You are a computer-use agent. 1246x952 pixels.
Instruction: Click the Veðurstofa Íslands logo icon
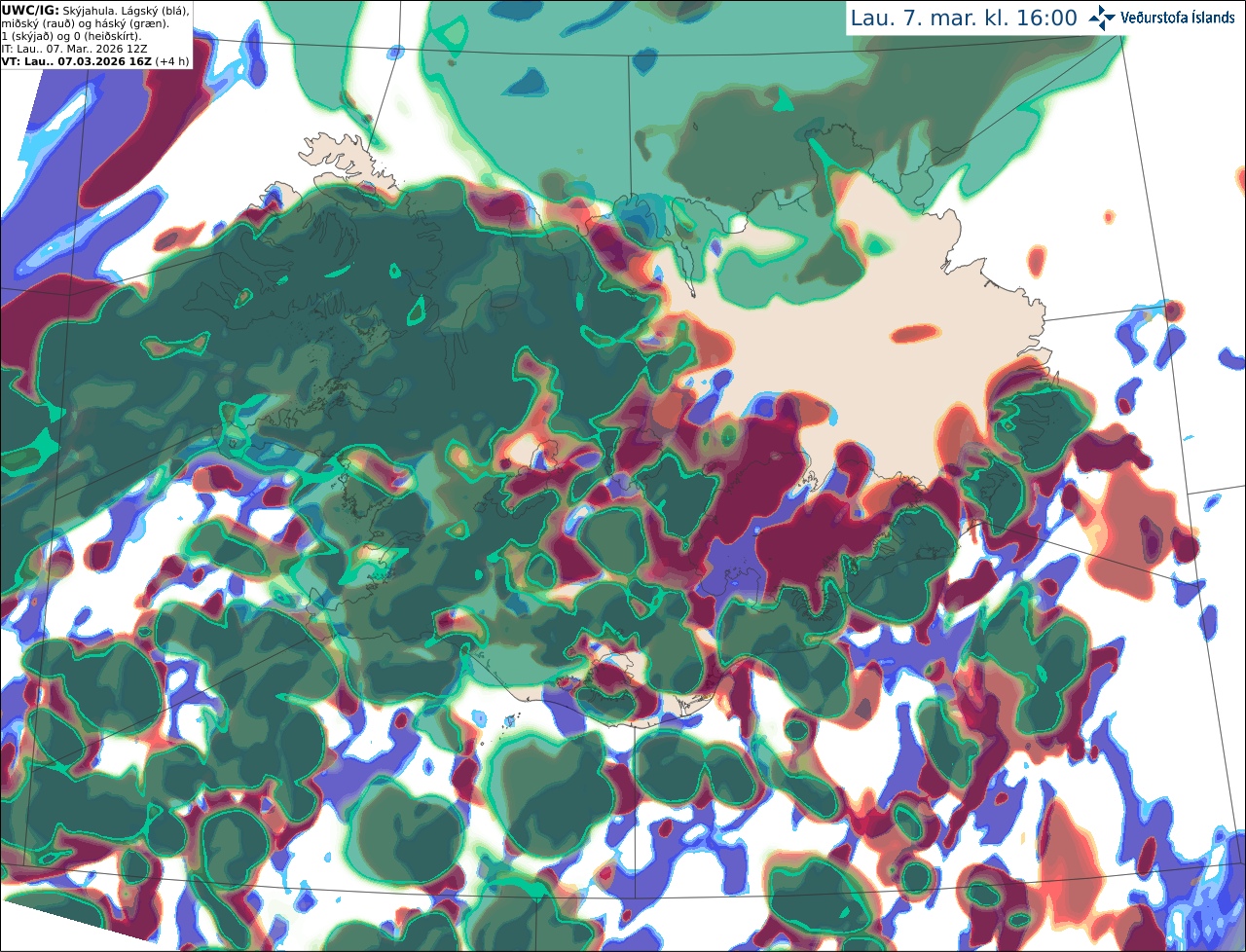click(x=1102, y=18)
